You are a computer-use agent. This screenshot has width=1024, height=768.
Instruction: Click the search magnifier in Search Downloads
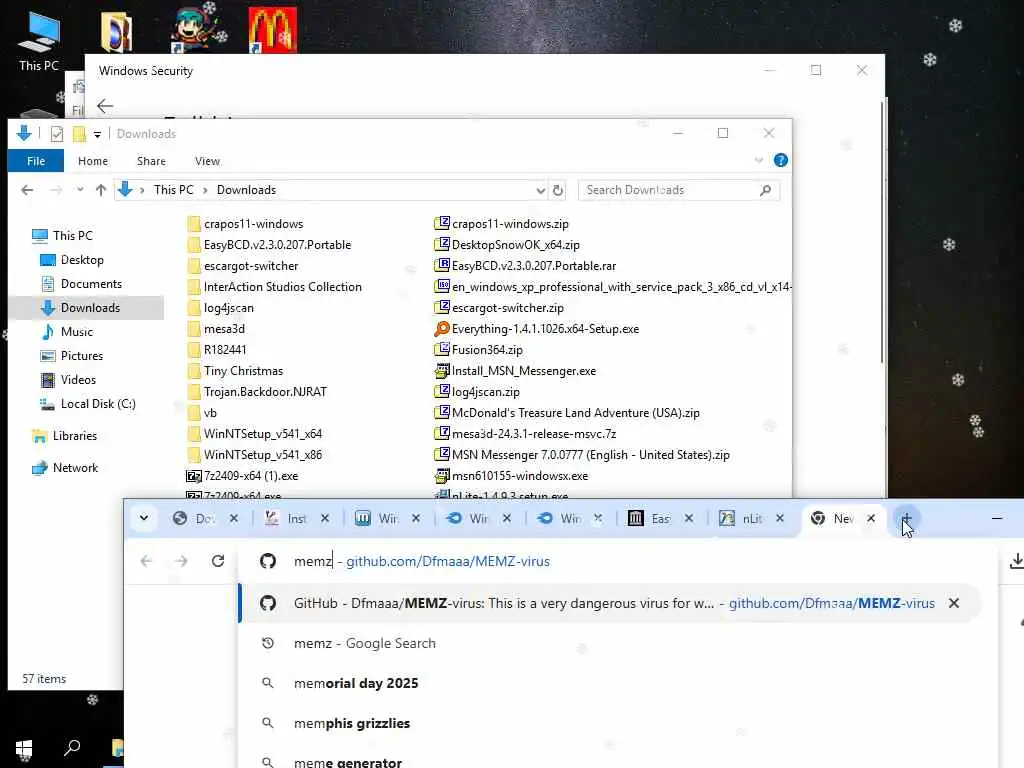click(765, 190)
